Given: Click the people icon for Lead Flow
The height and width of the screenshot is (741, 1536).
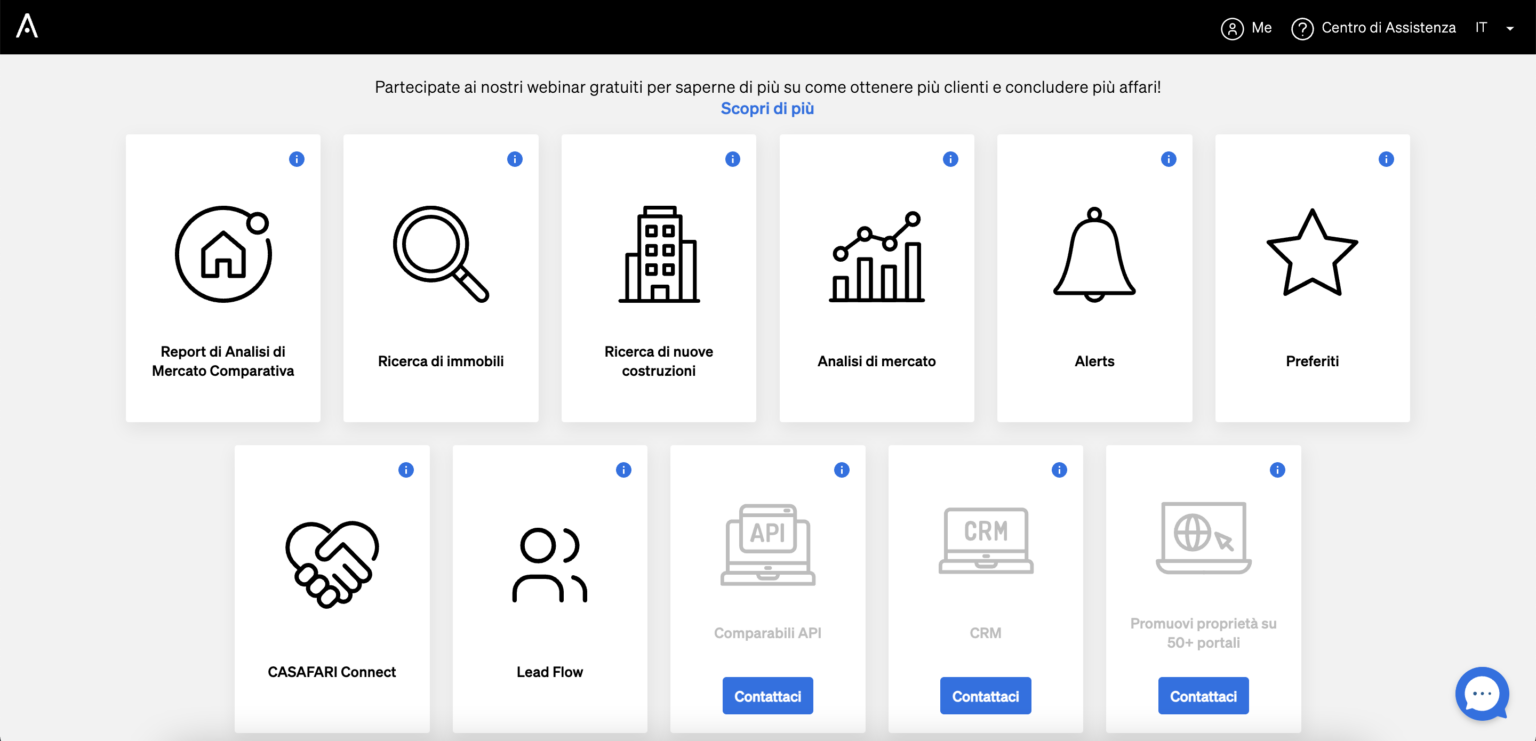Looking at the screenshot, I should [x=550, y=565].
